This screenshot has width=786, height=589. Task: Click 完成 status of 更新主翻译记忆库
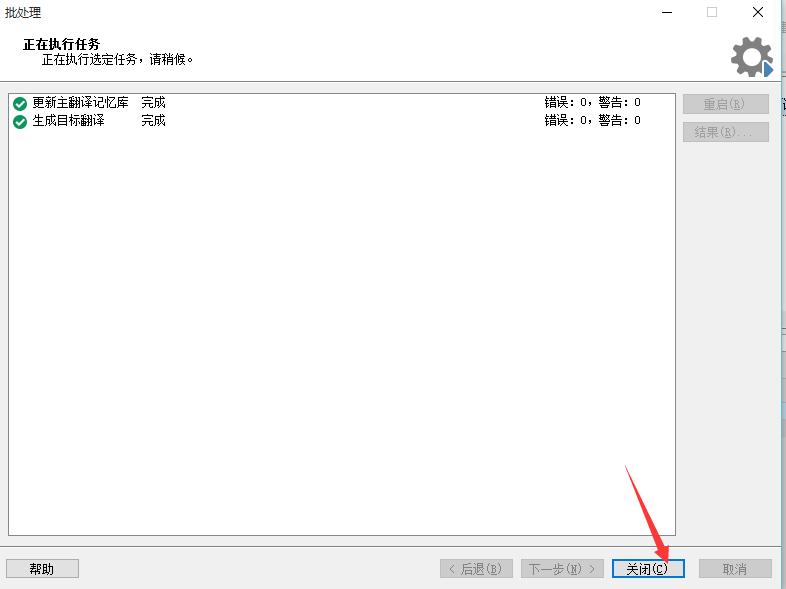[x=153, y=103]
